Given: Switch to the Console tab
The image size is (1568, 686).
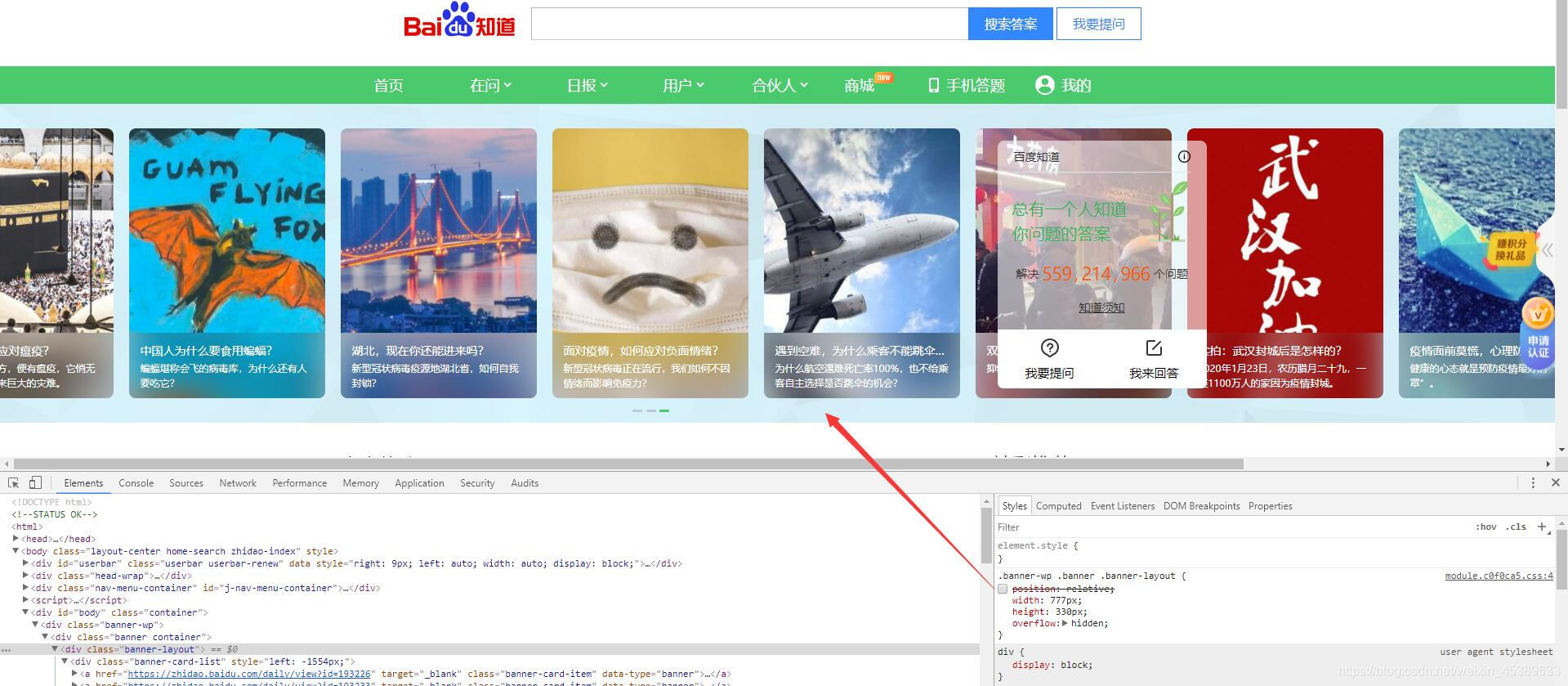Looking at the screenshot, I should pos(136,483).
